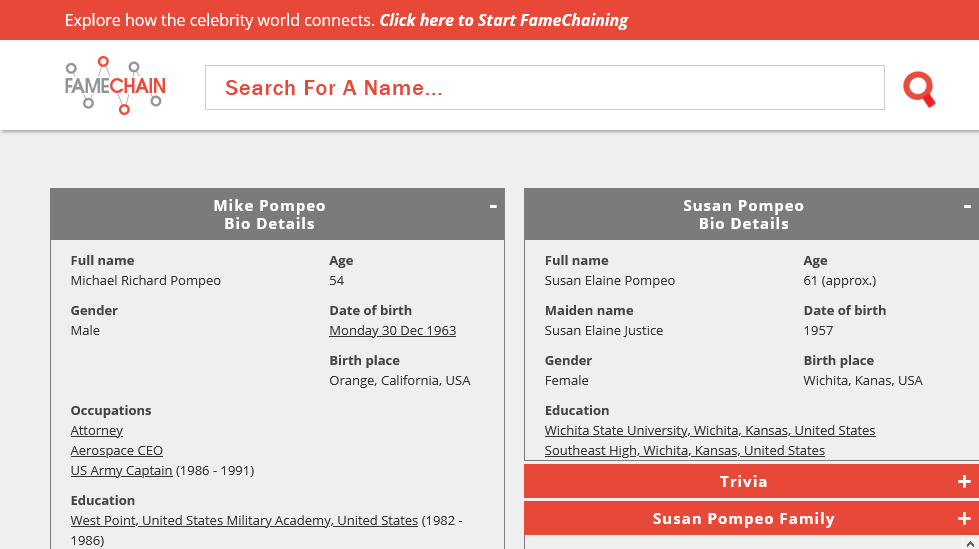Click the red magnifier search icon
Image resolution: width=979 pixels, height=549 pixels.
coord(919,89)
